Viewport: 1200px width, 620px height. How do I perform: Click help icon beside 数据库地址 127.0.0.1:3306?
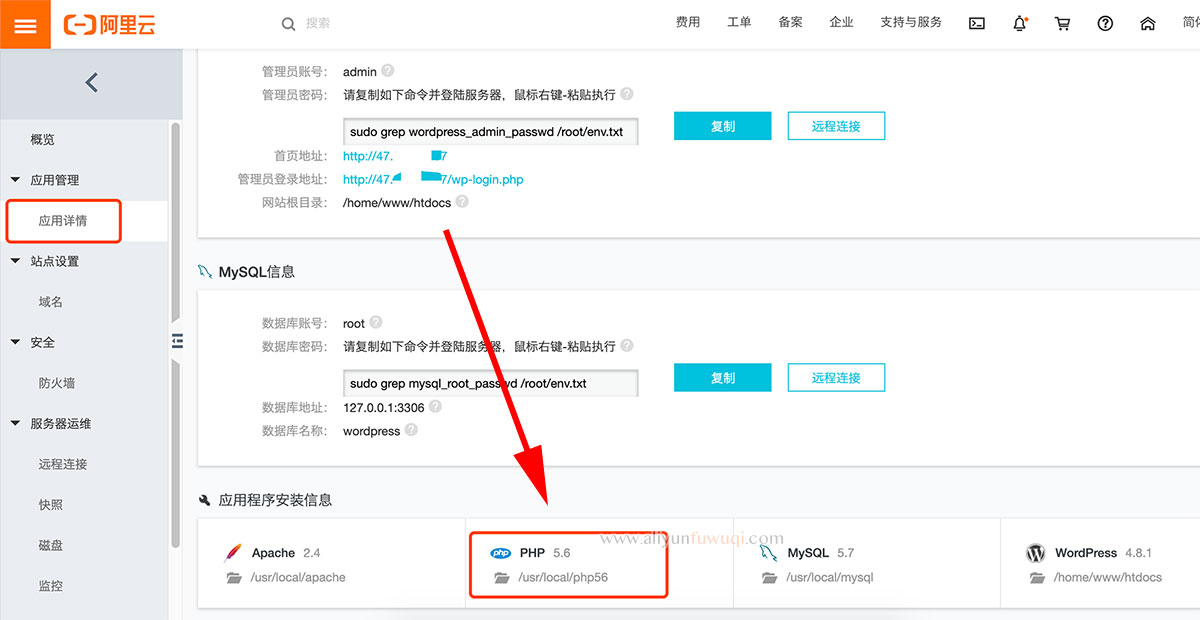(435, 407)
